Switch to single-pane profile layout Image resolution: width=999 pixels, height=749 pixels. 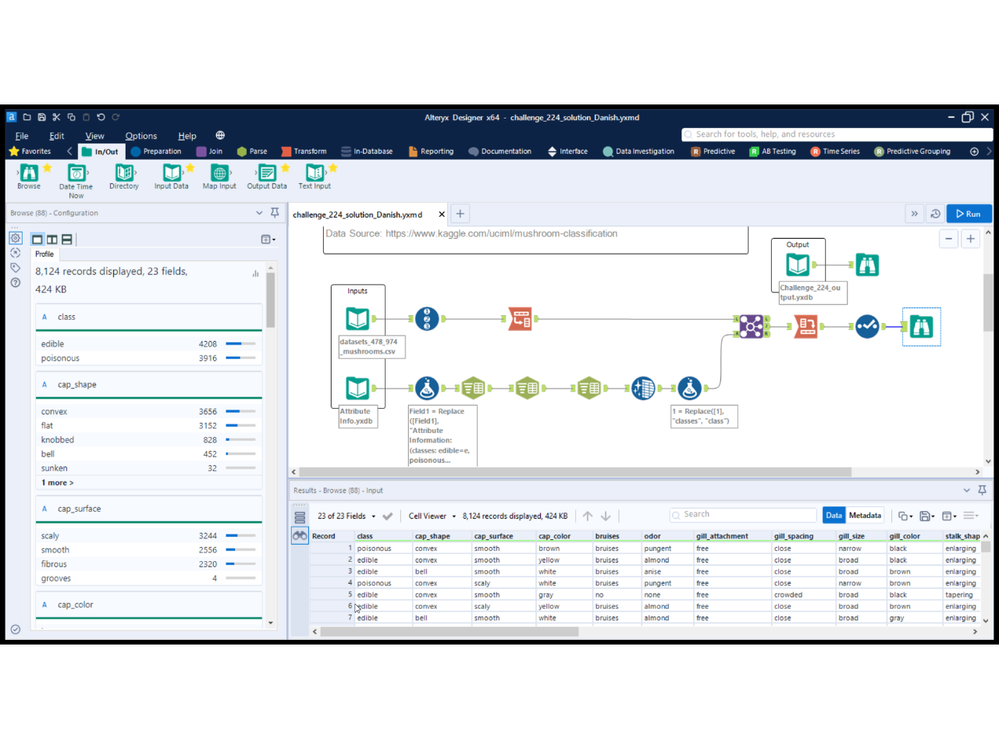point(37,239)
